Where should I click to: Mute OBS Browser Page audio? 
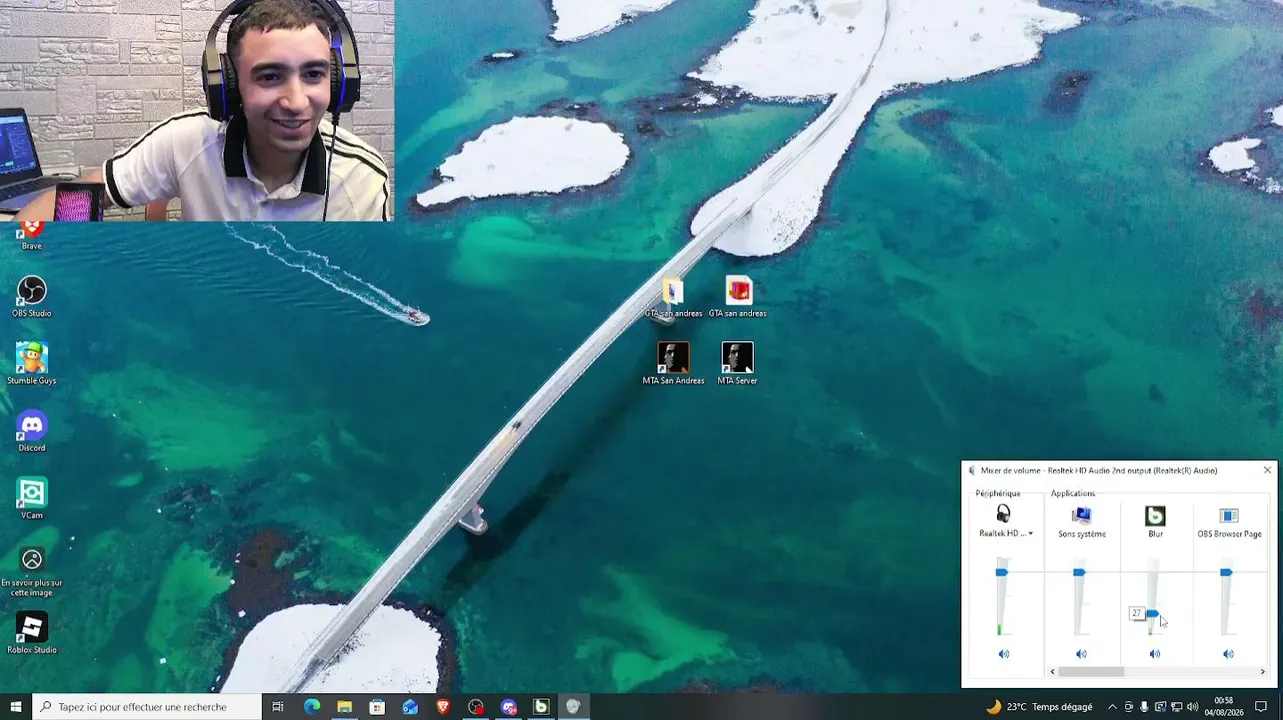(1229, 654)
